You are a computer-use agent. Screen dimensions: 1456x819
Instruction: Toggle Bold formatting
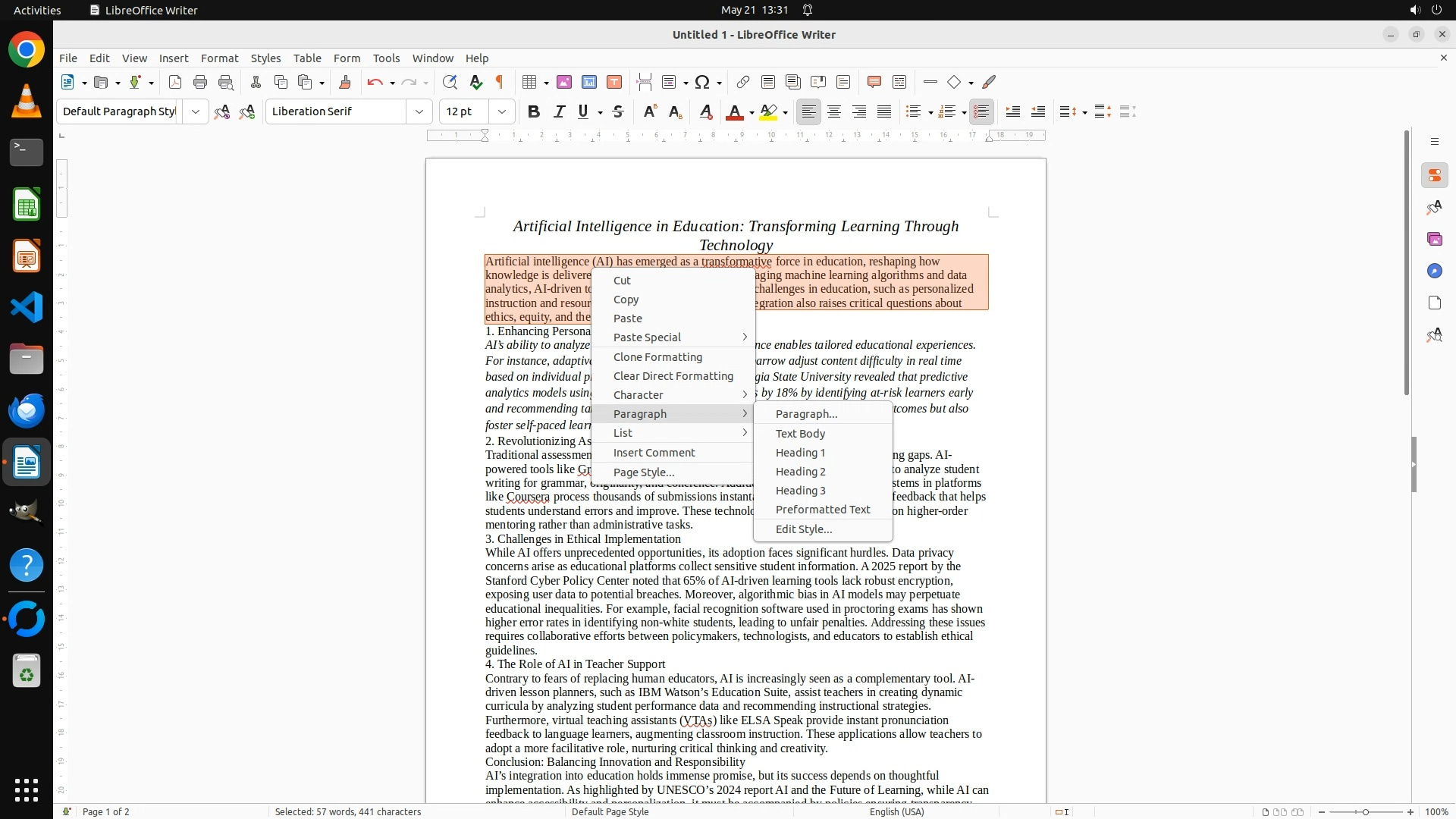(534, 111)
